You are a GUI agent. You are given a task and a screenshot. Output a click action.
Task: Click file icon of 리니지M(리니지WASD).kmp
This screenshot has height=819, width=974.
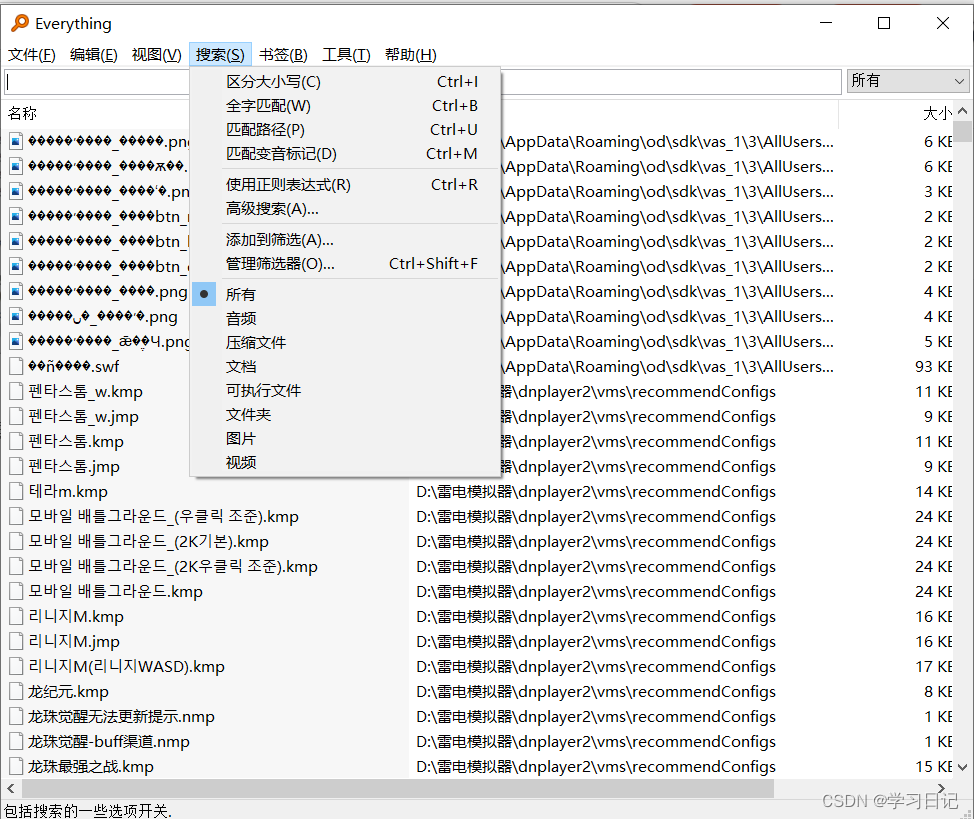(x=16, y=666)
